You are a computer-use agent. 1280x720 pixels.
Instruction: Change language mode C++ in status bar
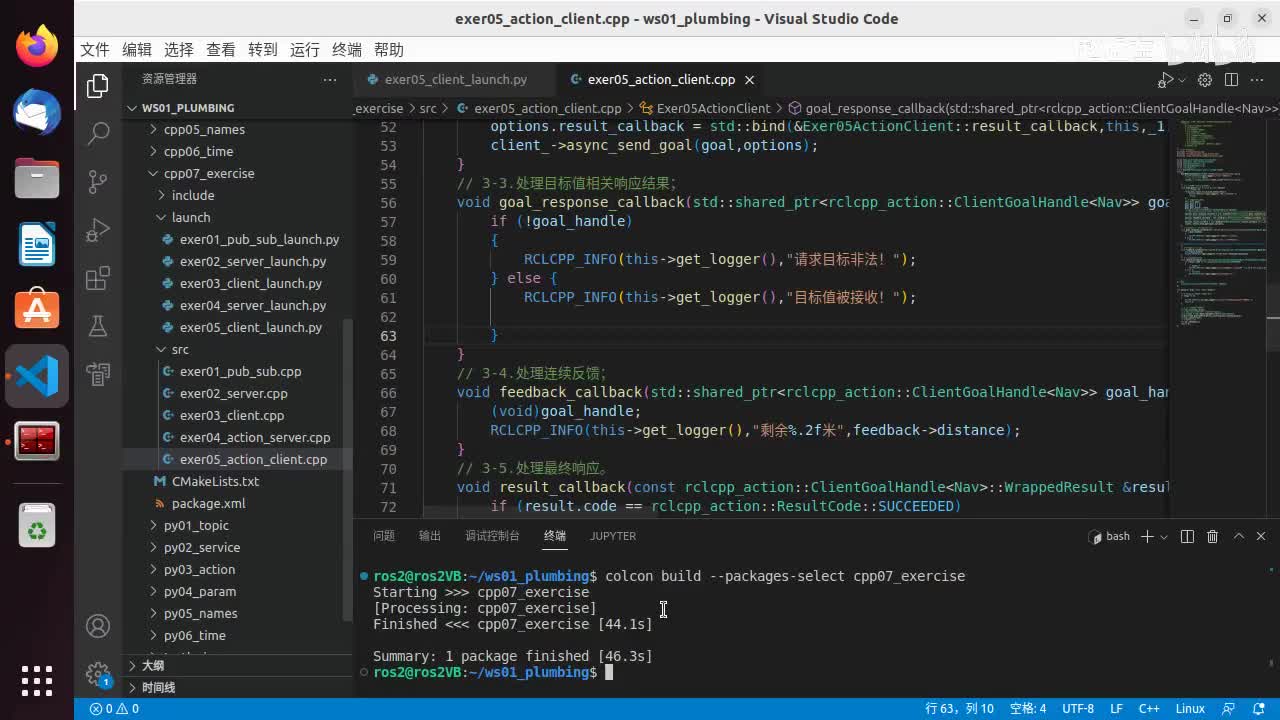[1149, 709]
